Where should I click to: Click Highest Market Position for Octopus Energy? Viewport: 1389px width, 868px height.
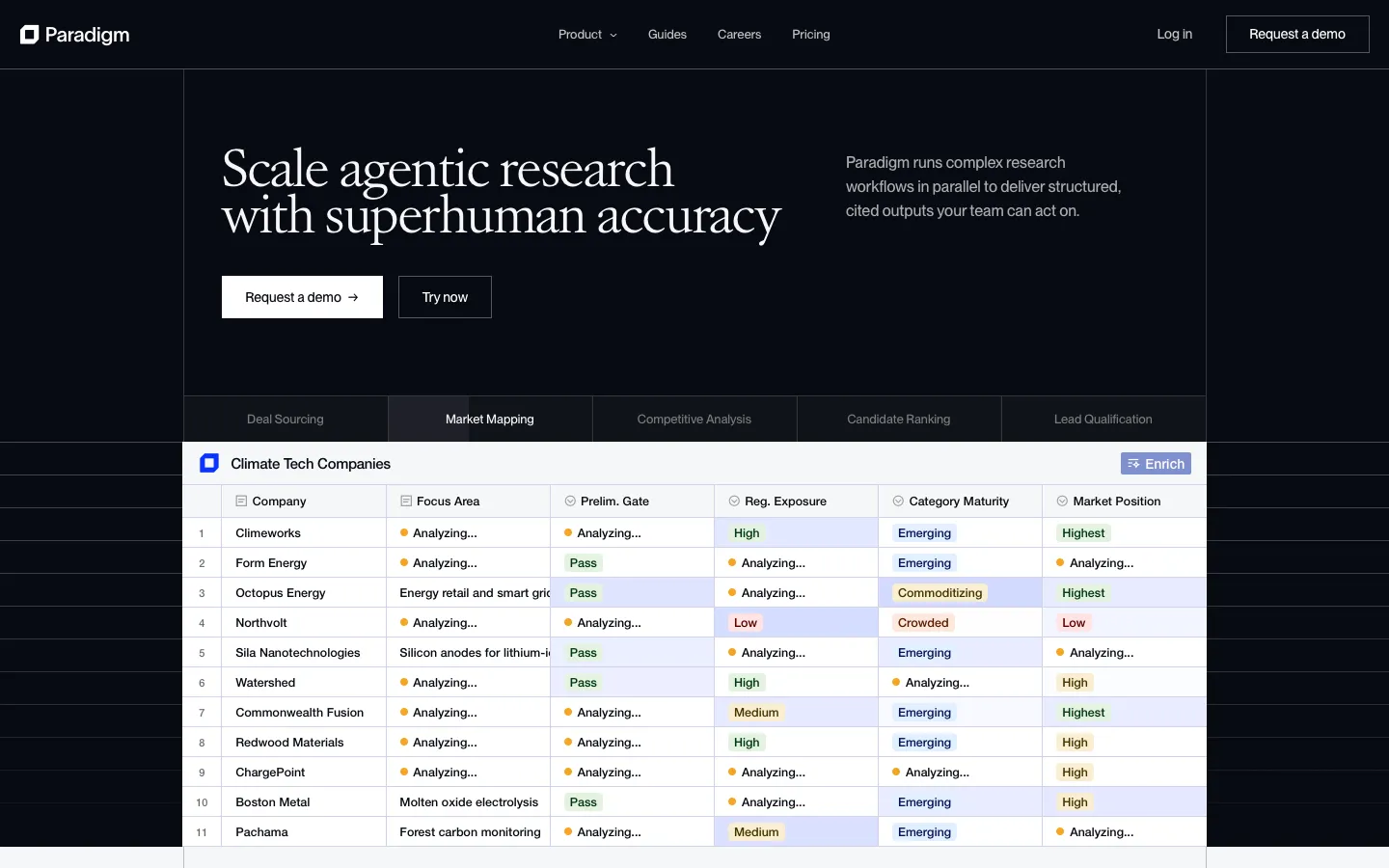pyautogui.click(x=1083, y=593)
